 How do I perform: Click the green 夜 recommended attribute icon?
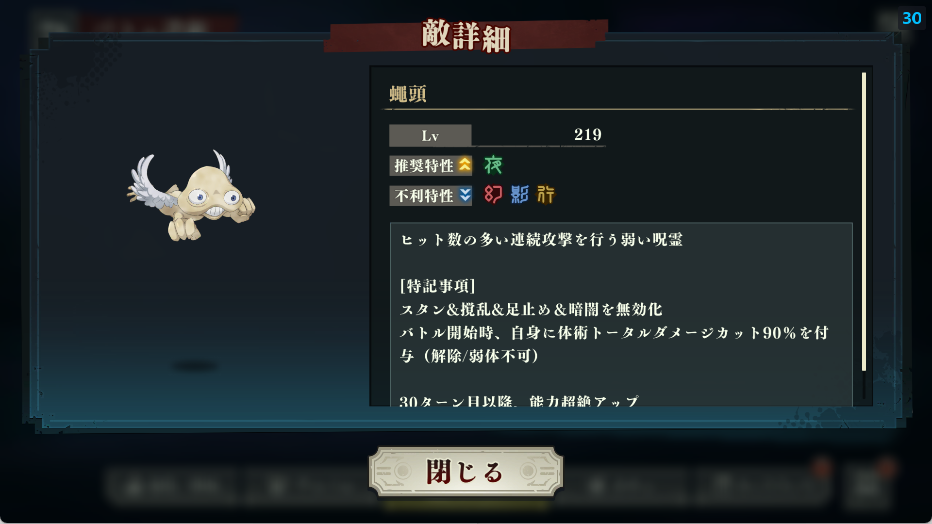493,165
